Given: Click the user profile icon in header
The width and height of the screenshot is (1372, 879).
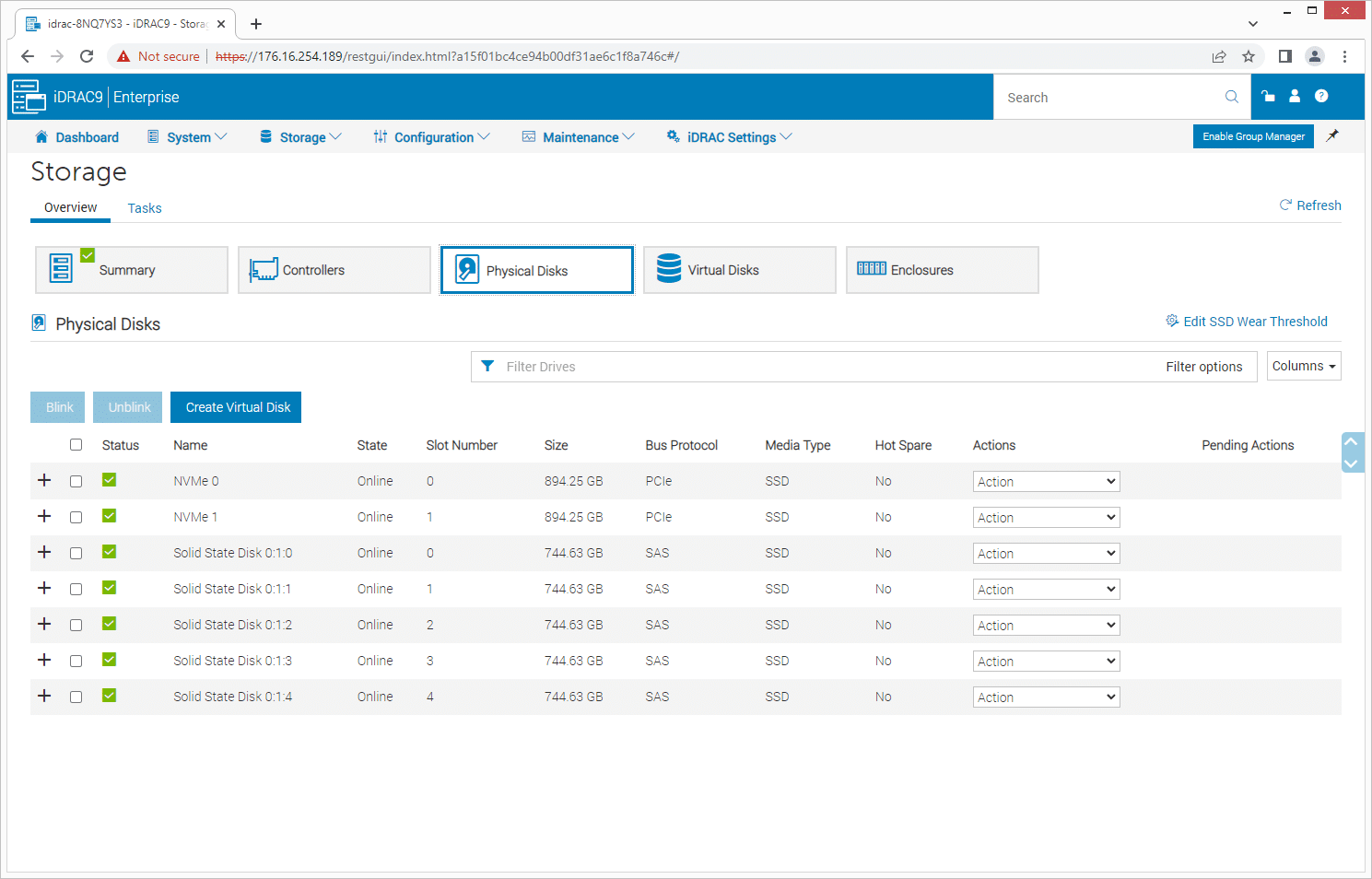Looking at the screenshot, I should click(x=1295, y=96).
